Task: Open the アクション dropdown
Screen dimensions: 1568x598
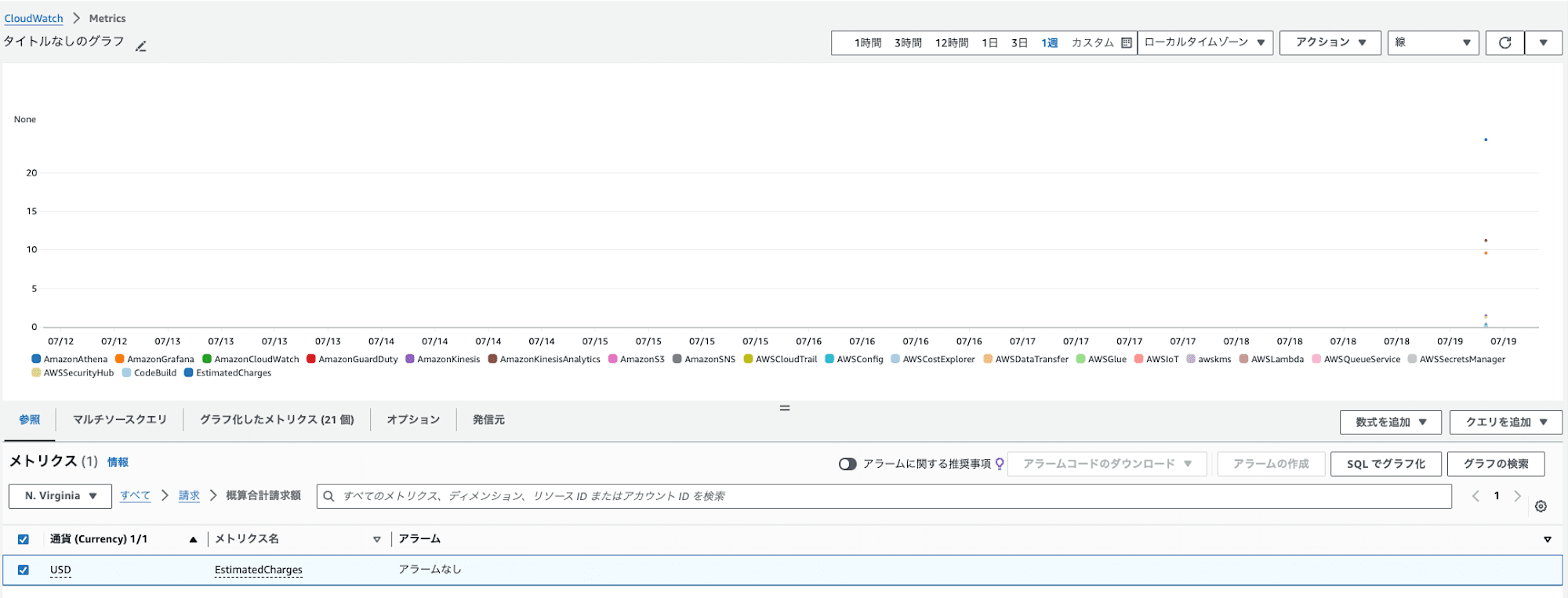Action: click(1330, 42)
